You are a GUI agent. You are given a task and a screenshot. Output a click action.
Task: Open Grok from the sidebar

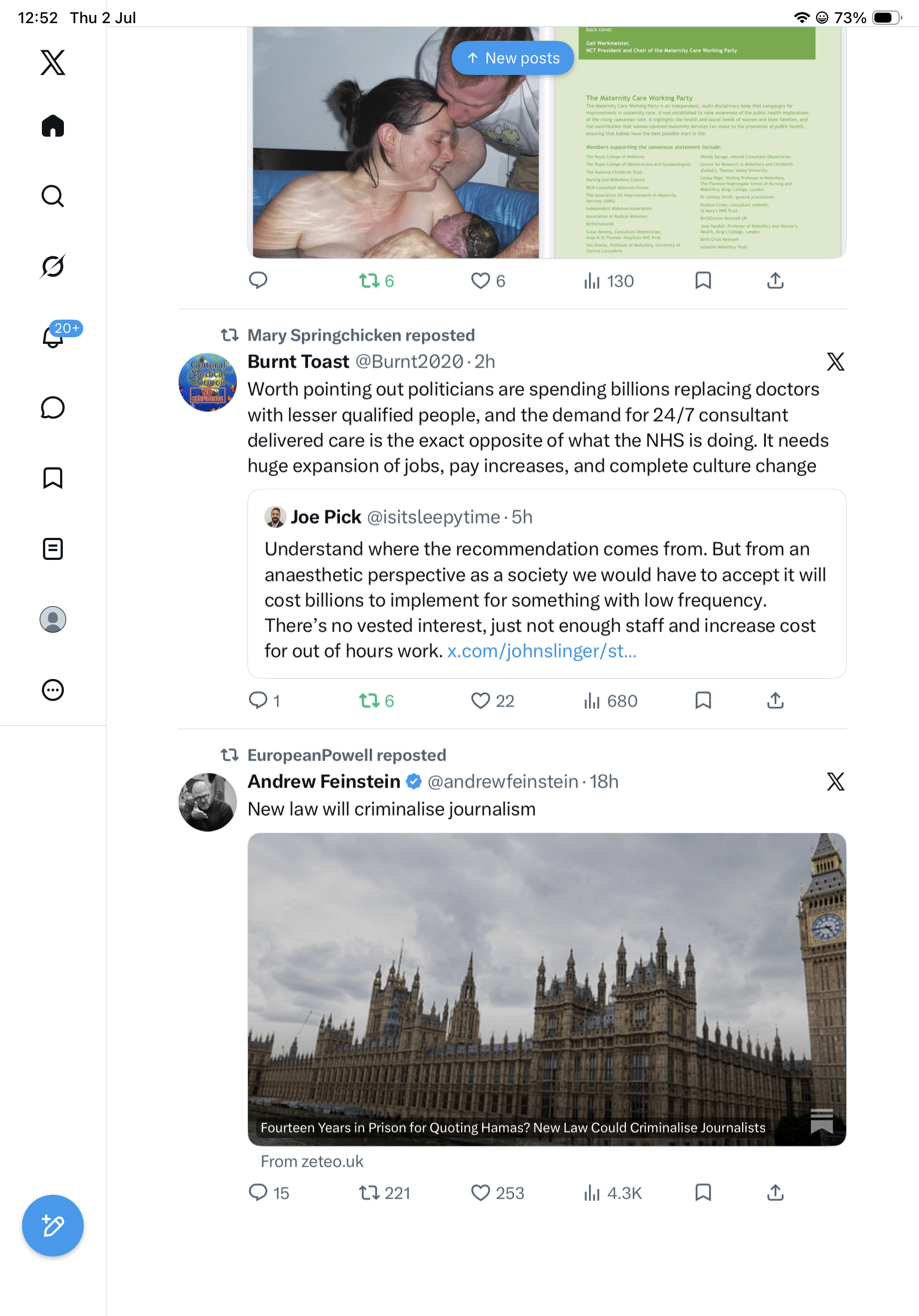click(53, 266)
